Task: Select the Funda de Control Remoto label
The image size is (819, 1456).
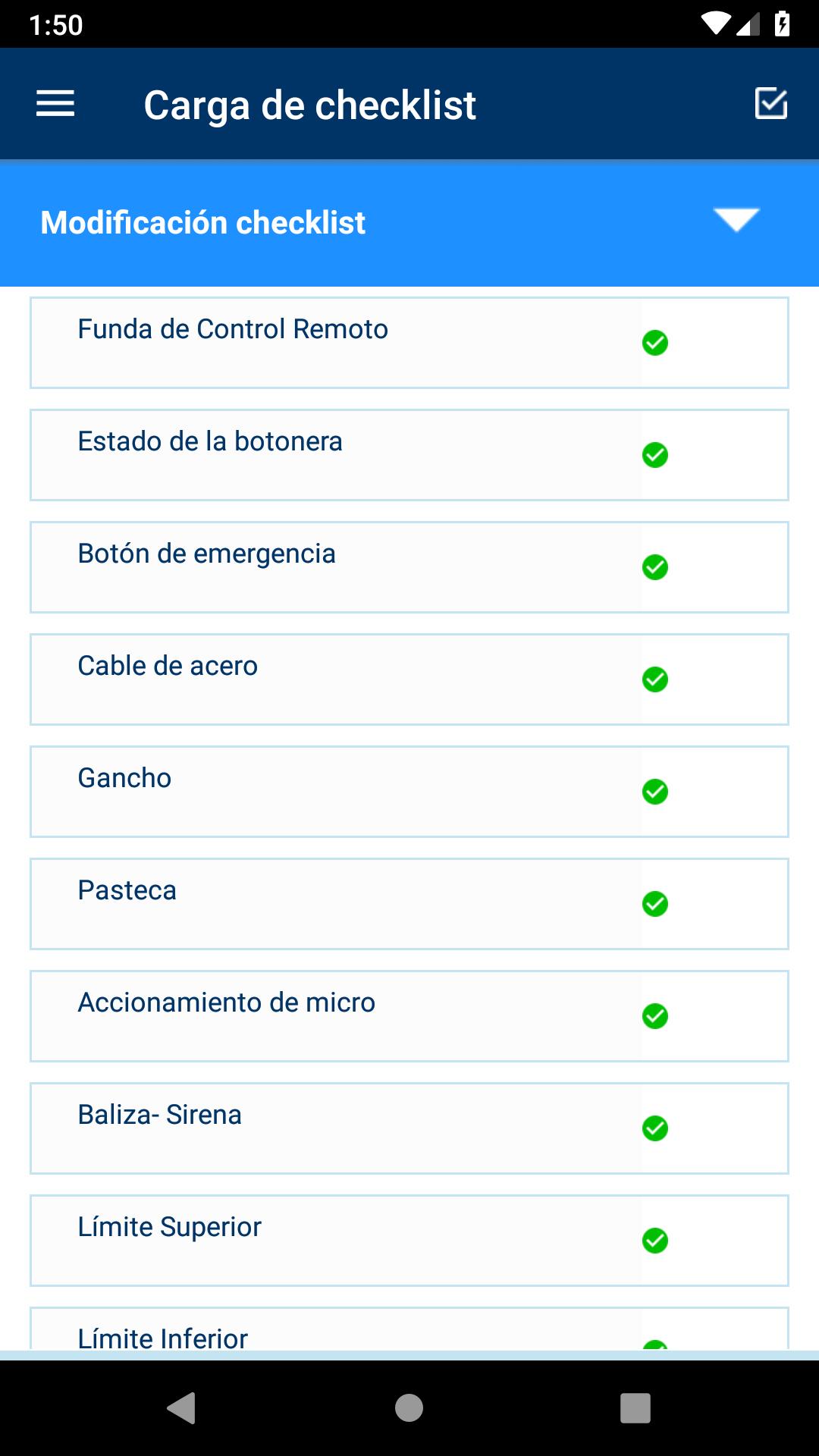Action: tap(233, 329)
